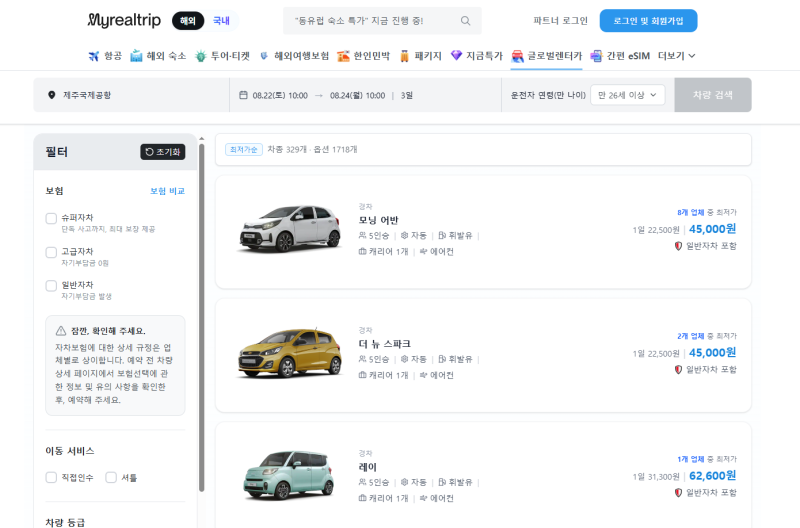The height and width of the screenshot is (528, 800).
Task: Open the 투어·티켓 menu tab
Action: 222,56
